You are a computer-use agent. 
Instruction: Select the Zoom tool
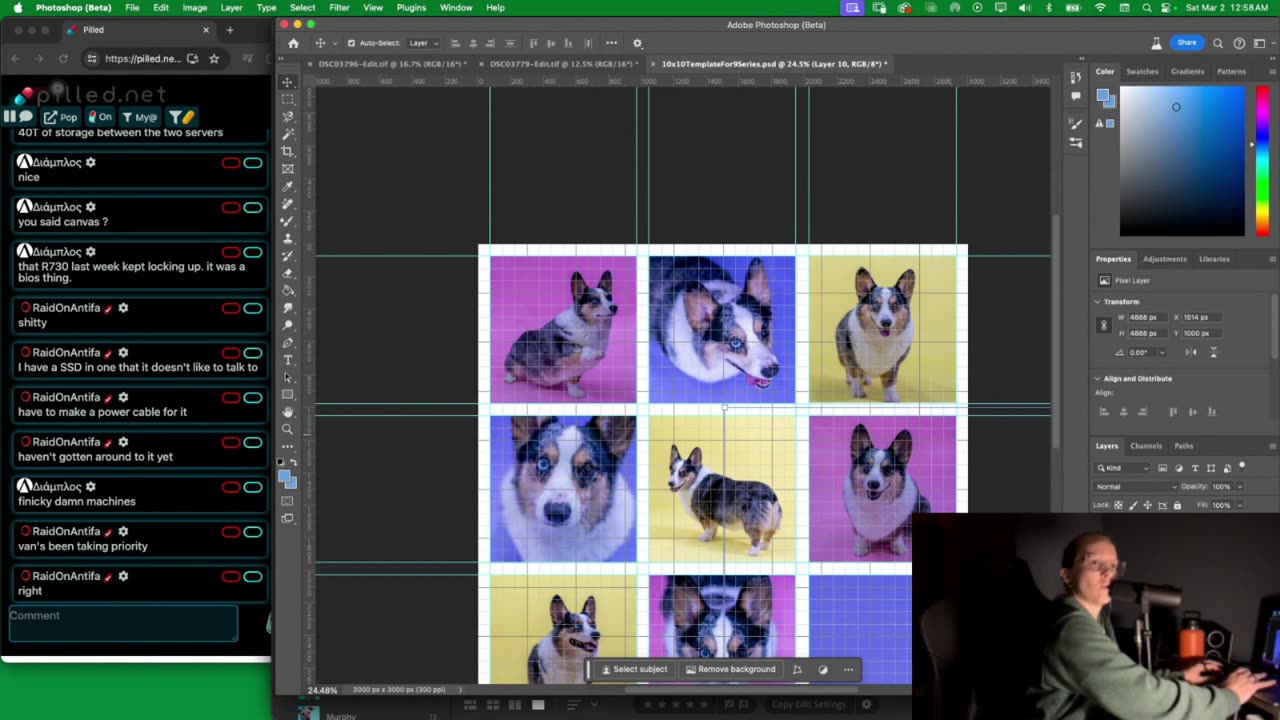tap(287, 429)
